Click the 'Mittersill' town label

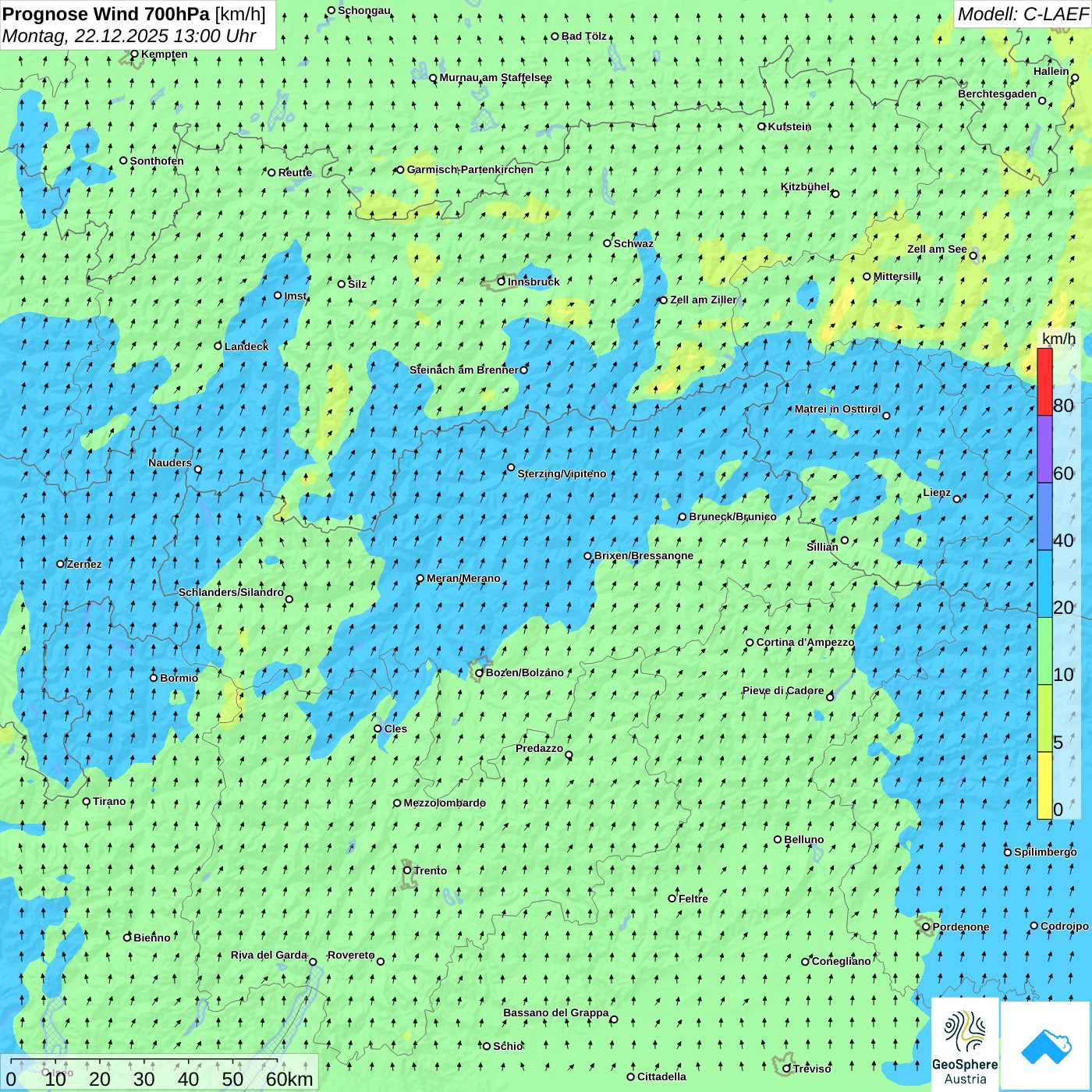tap(896, 276)
